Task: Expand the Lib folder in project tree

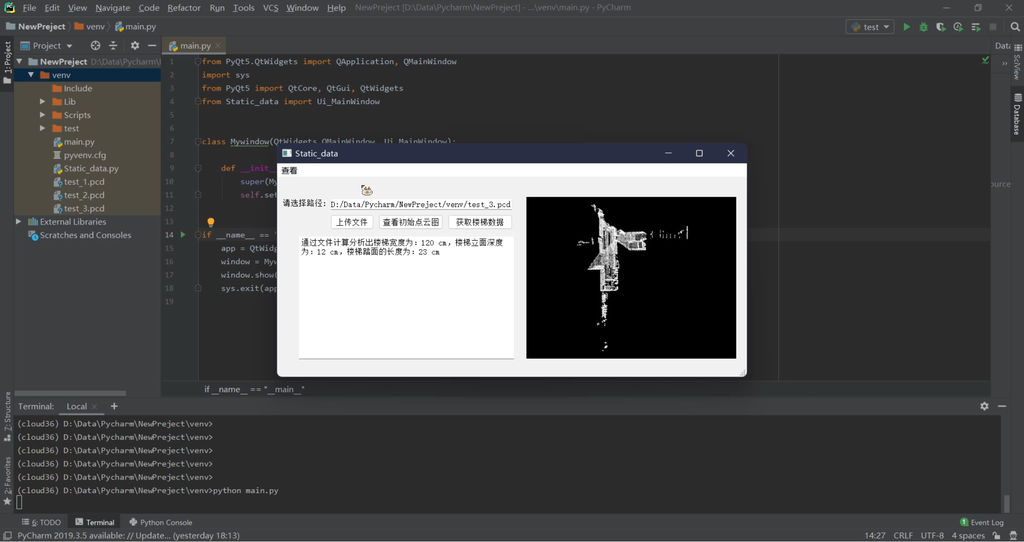Action: [x=43, y=102]
